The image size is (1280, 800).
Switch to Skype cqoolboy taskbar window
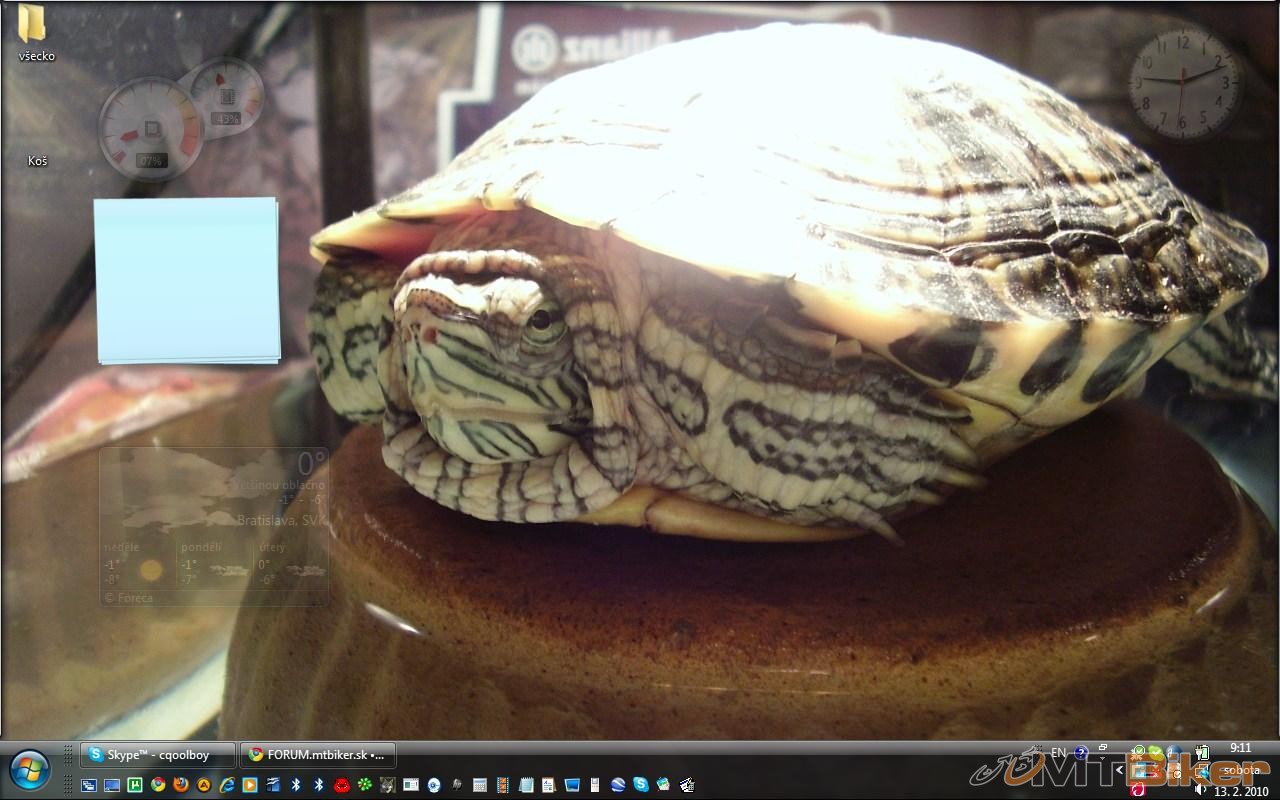158,755
